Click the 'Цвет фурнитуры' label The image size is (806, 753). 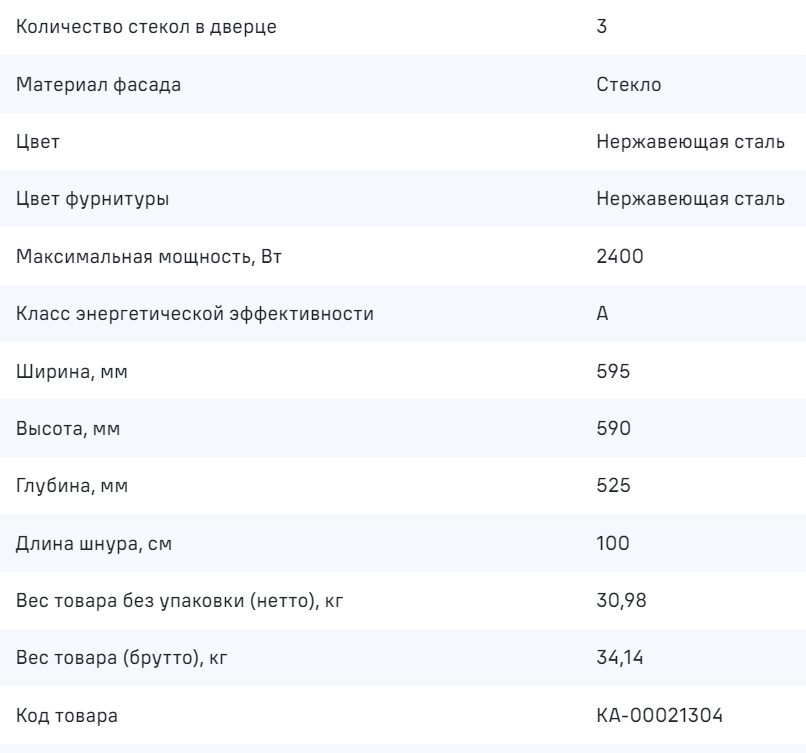[93, 200]
